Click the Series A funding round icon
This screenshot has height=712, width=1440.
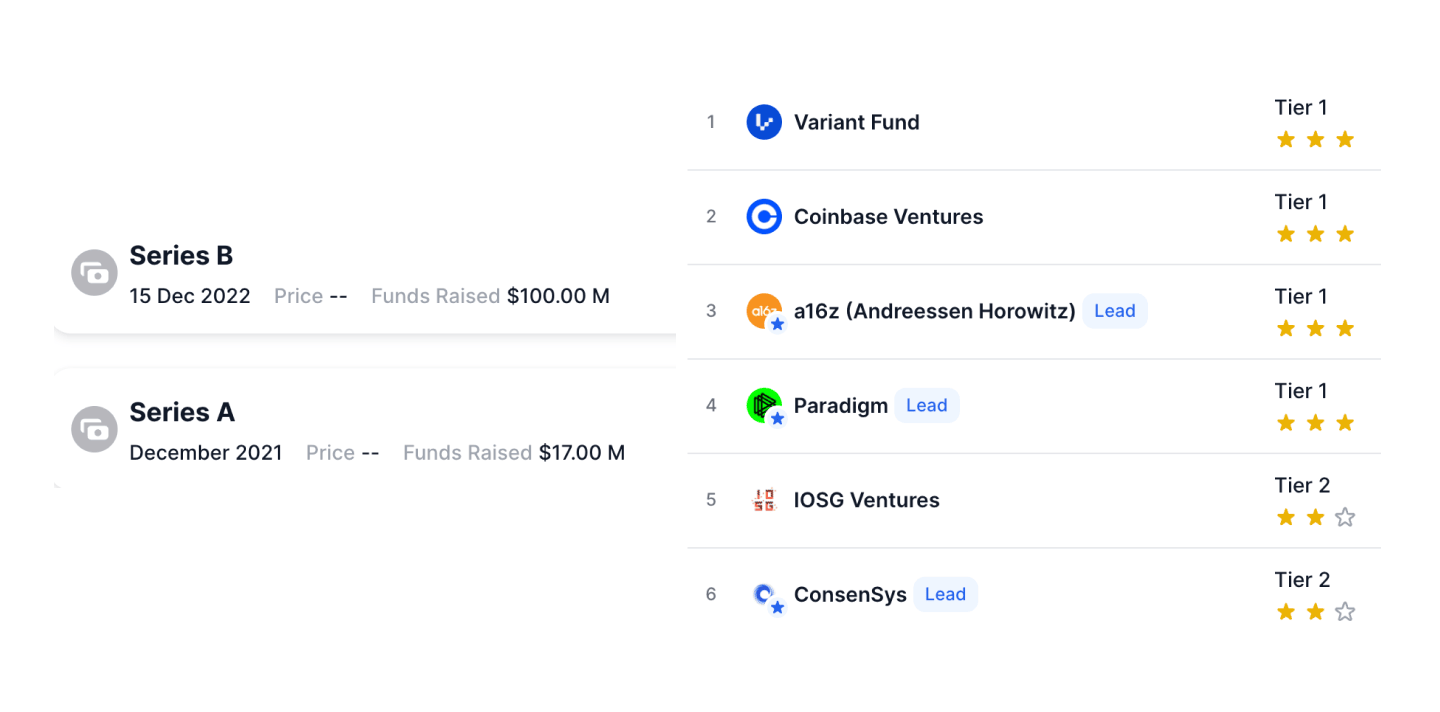click(x=95, y=429)
